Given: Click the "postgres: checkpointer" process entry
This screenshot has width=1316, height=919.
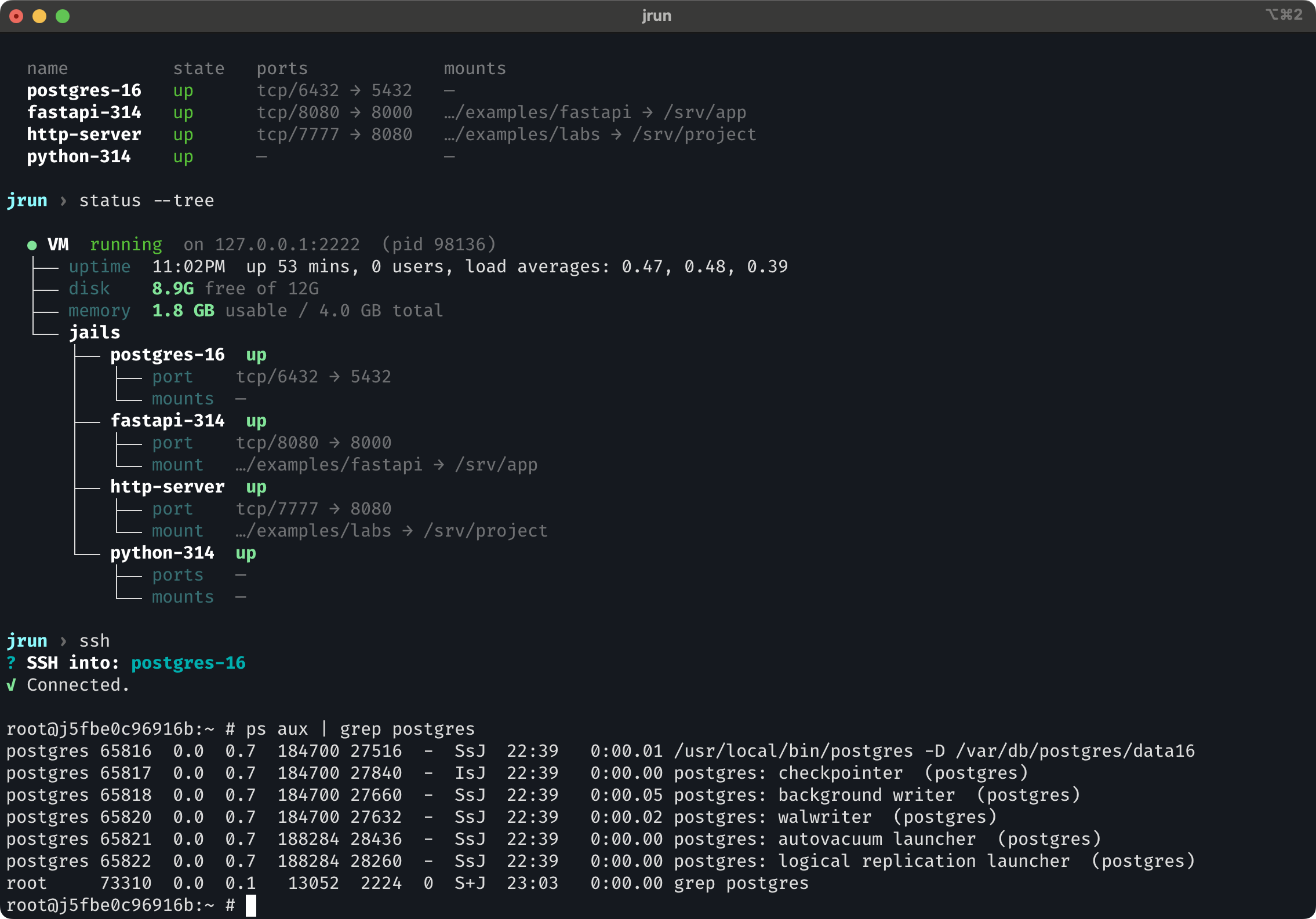Looking at the screenshot, I should pyautogui.click(x=788, y=773).
